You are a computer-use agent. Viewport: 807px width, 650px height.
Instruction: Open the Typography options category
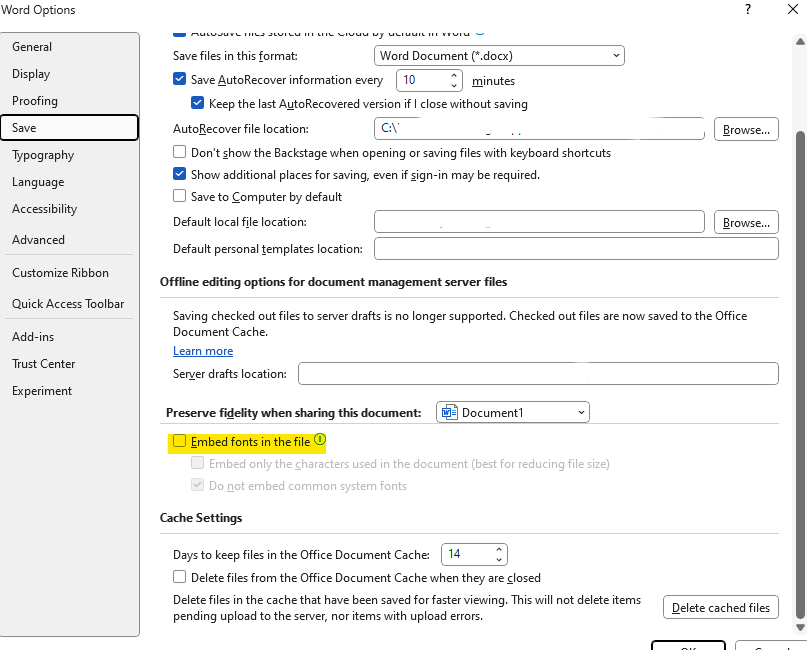(69, 155)
